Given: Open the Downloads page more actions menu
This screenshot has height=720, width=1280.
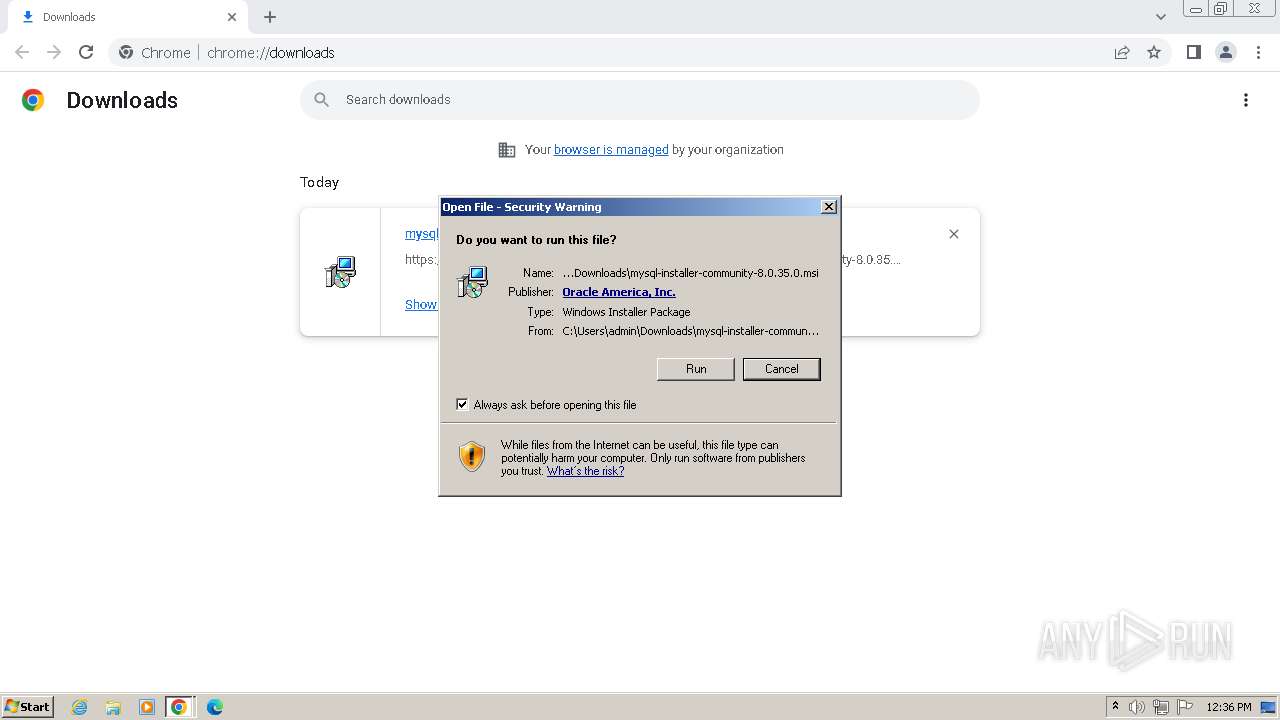Looking at the screenshot, I should click(1246, 100).
